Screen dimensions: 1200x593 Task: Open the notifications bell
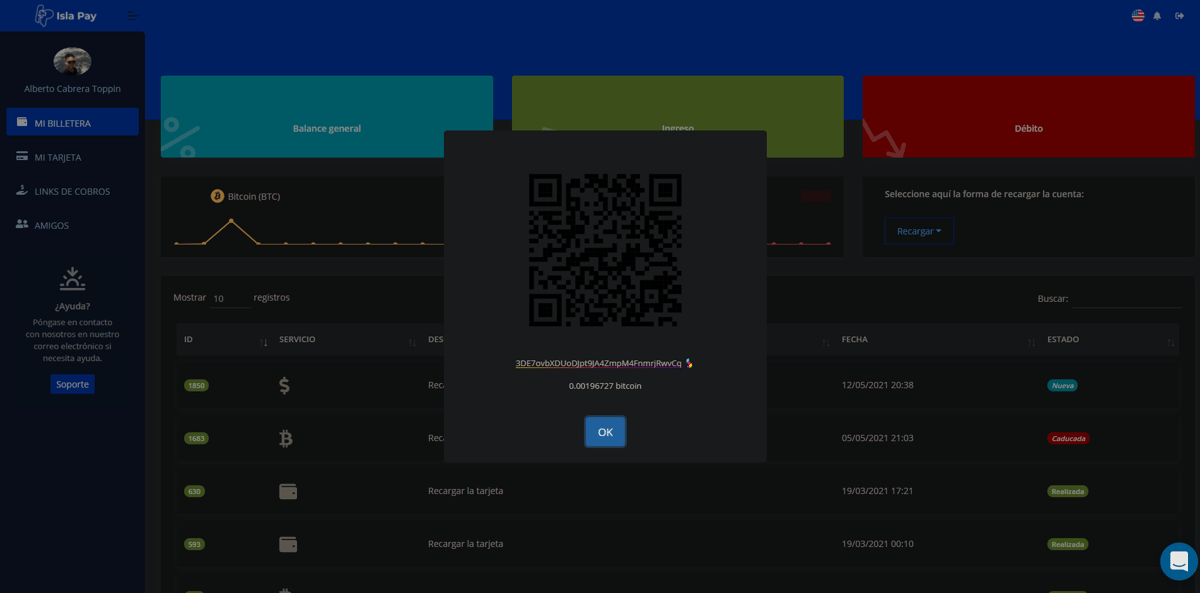coord(1157,16)
